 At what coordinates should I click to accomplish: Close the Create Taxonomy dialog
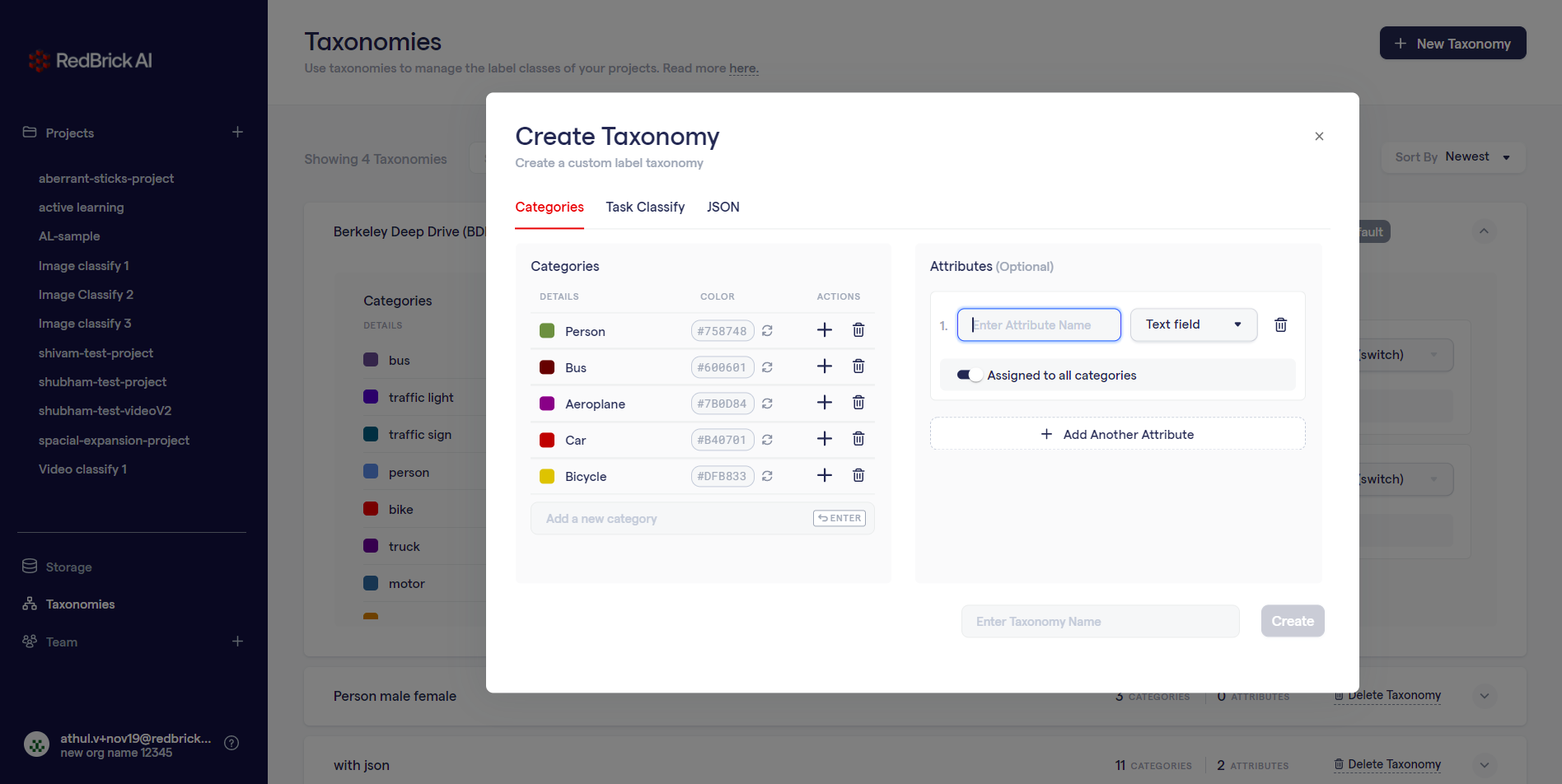1319,137
